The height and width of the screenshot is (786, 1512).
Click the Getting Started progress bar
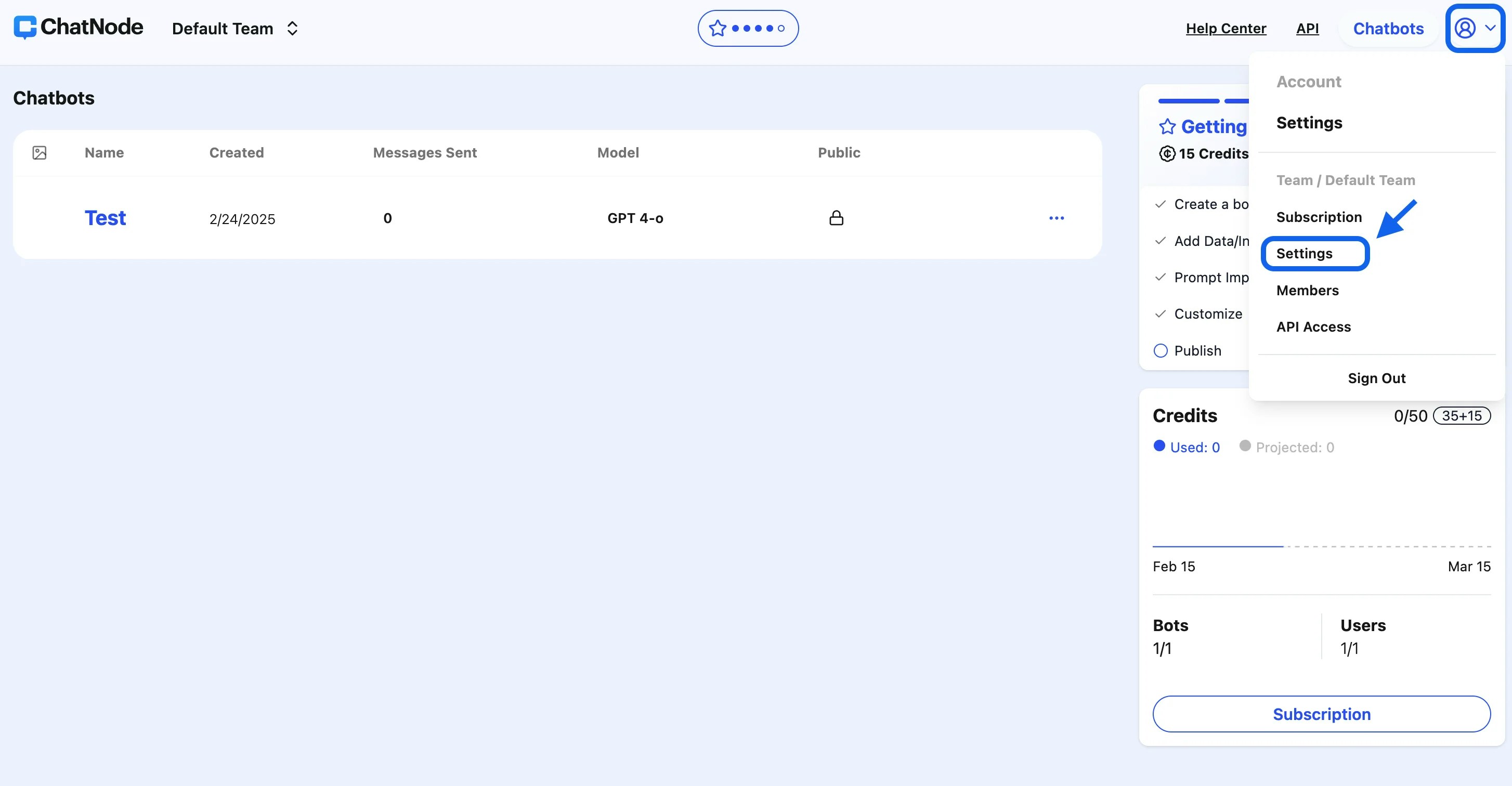1203,101
